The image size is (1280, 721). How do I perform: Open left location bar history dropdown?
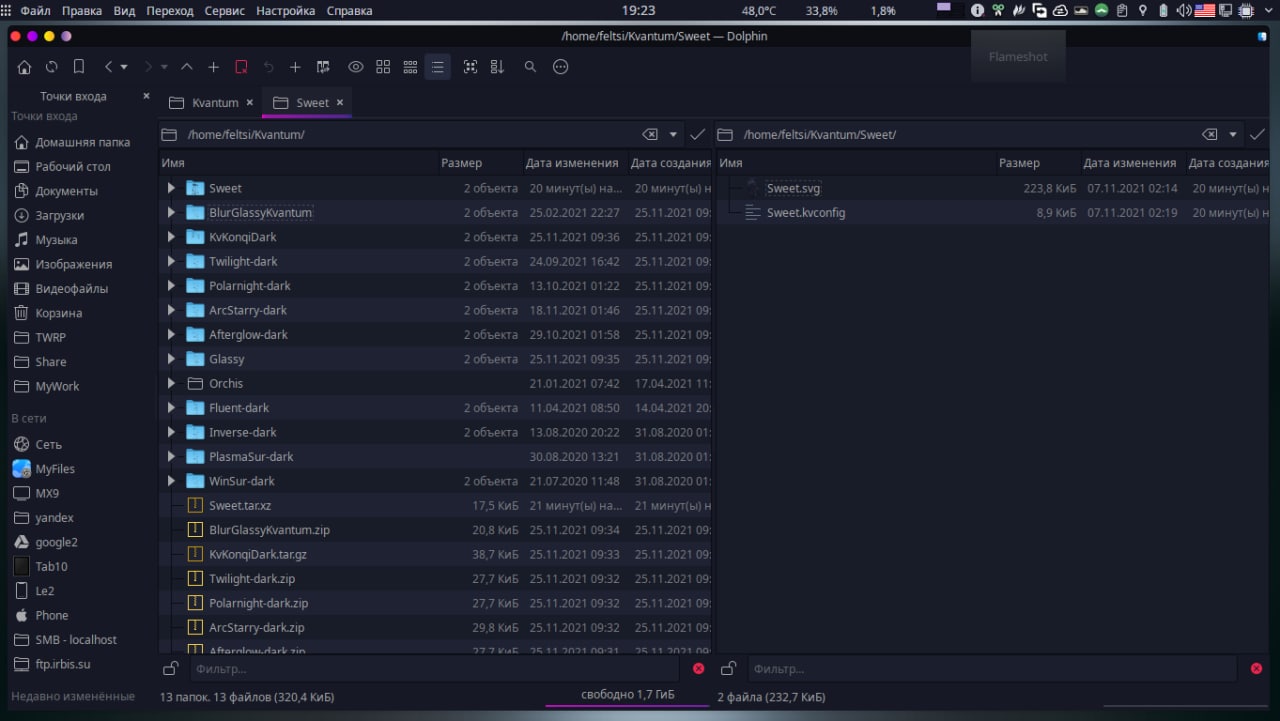click(673, 134)
